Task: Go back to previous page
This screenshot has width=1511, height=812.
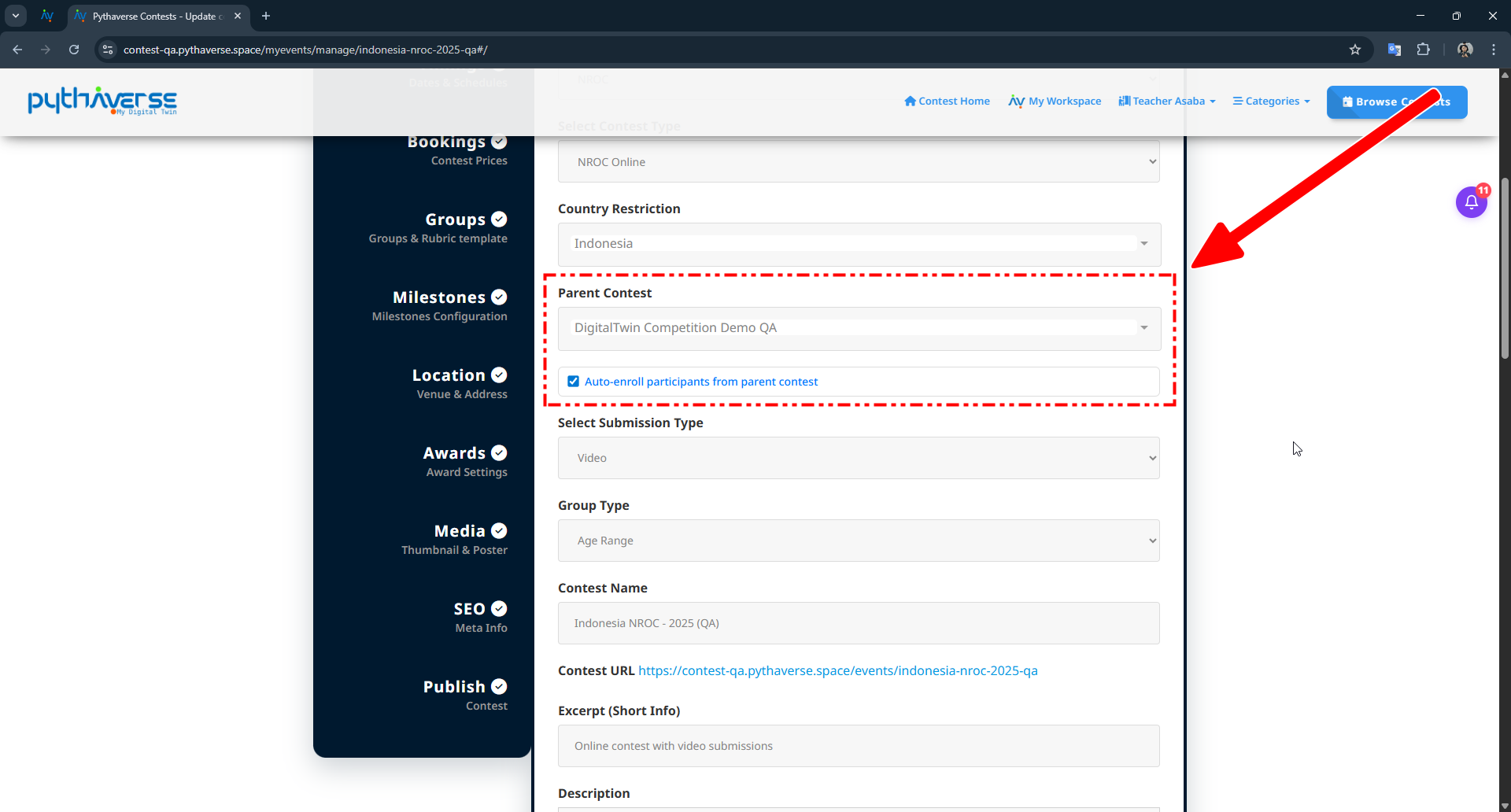Action: click(x=17, y=50)
